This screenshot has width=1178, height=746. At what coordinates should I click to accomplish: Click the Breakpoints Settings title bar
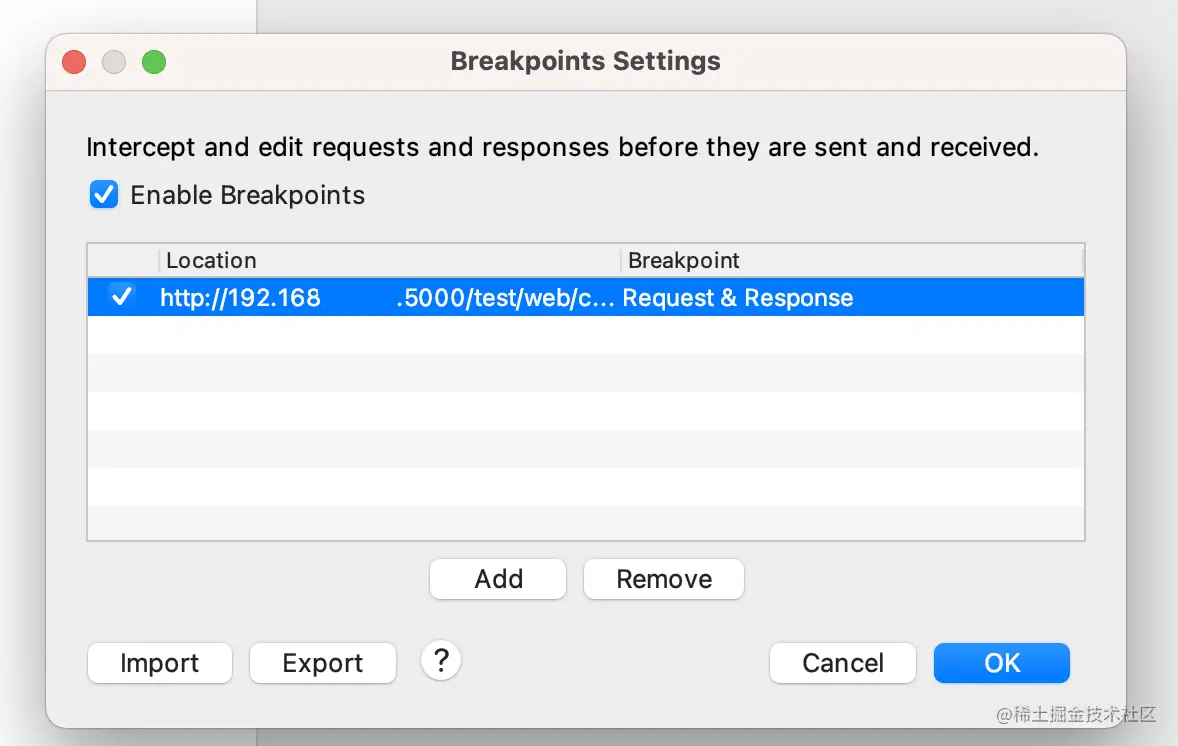(x=585, y=62)
